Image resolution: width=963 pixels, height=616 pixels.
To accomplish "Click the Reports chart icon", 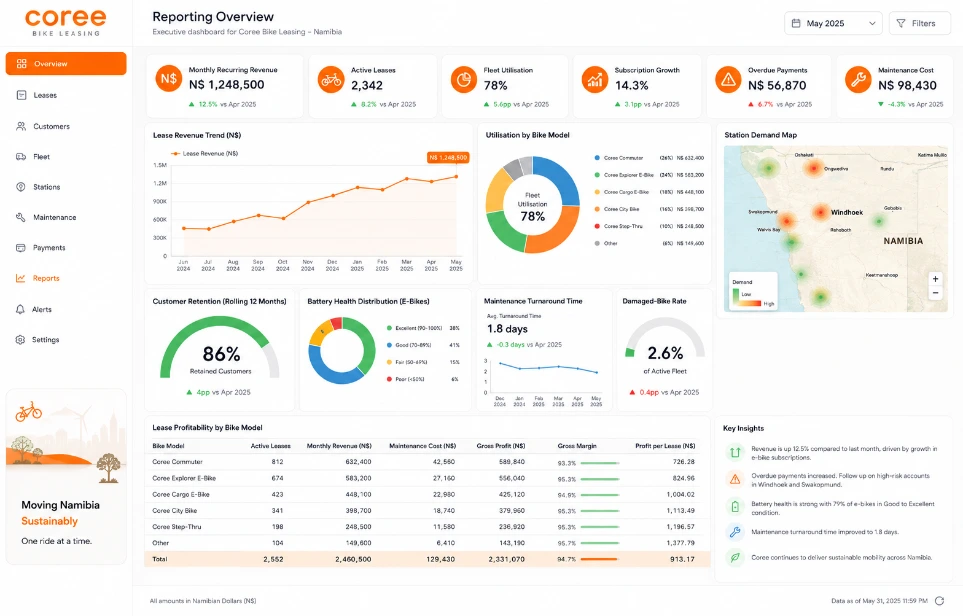I will tap(21, 278).
